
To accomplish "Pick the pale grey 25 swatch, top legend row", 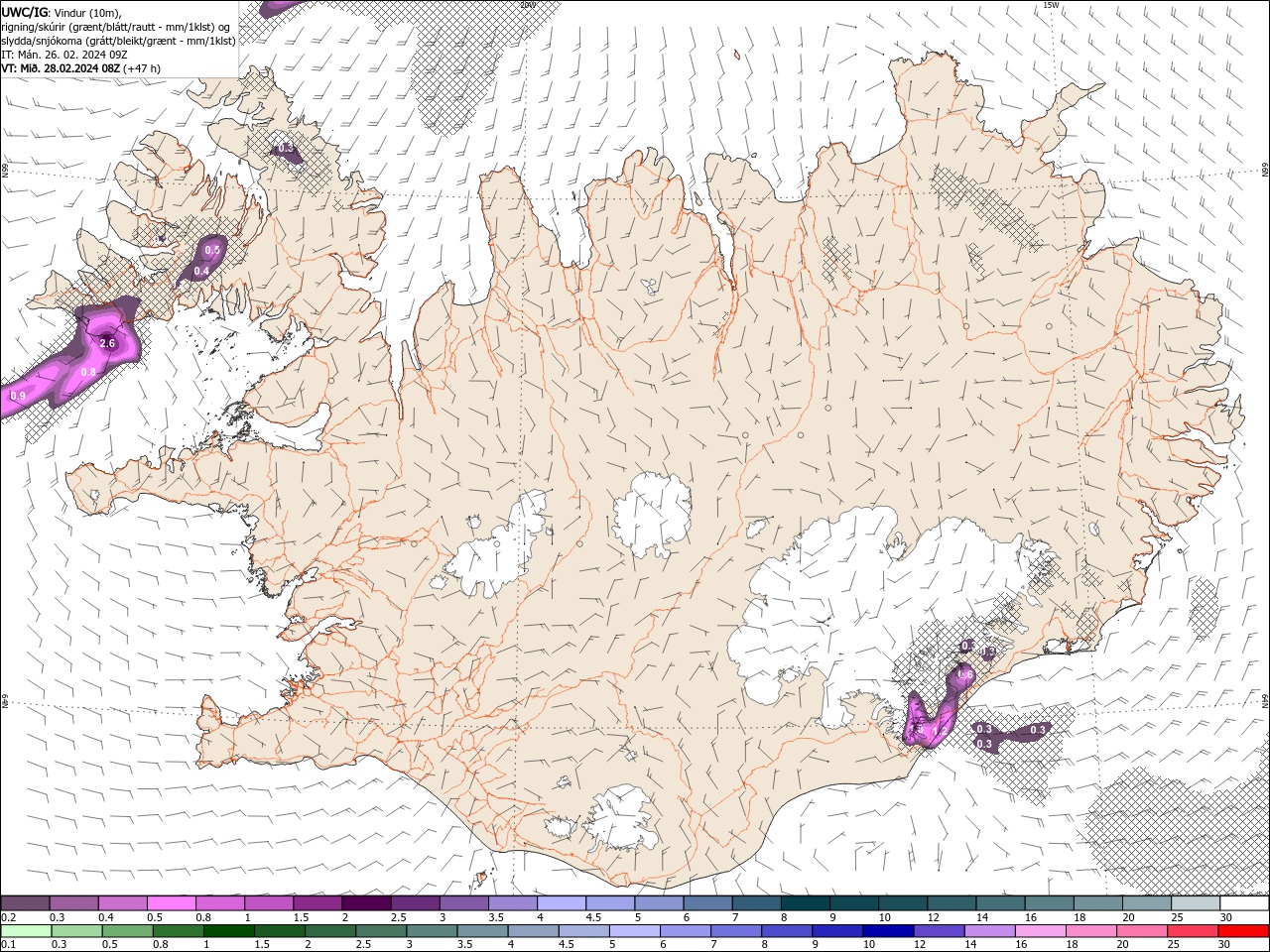I will click(x=1196, y=903).
